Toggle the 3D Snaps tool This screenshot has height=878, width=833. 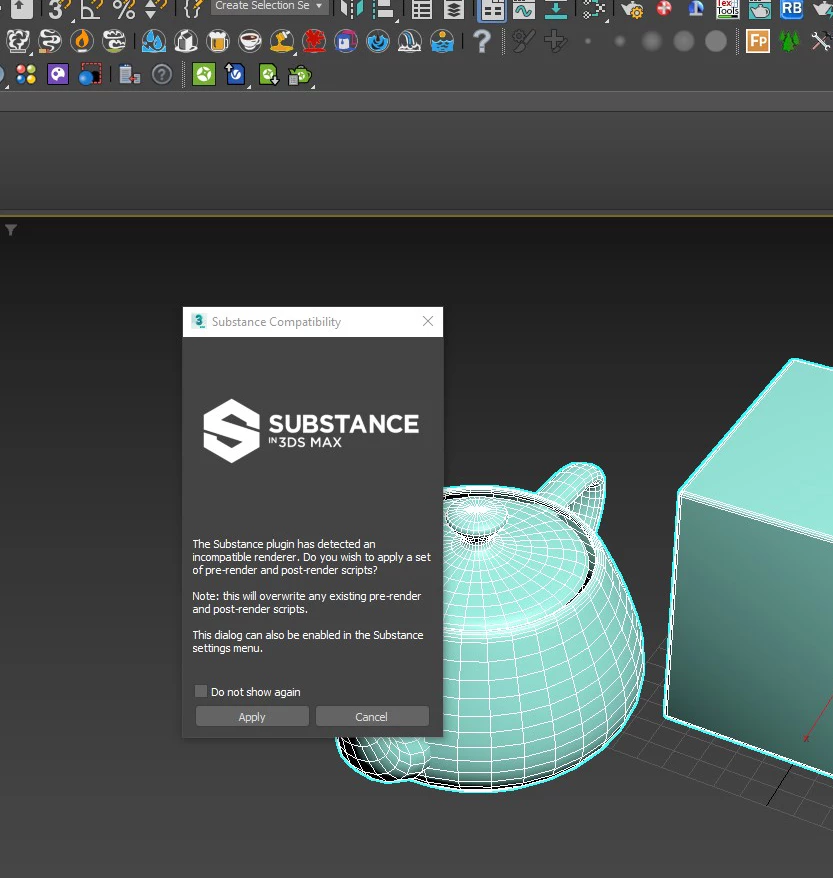click(x=59, y=9)
